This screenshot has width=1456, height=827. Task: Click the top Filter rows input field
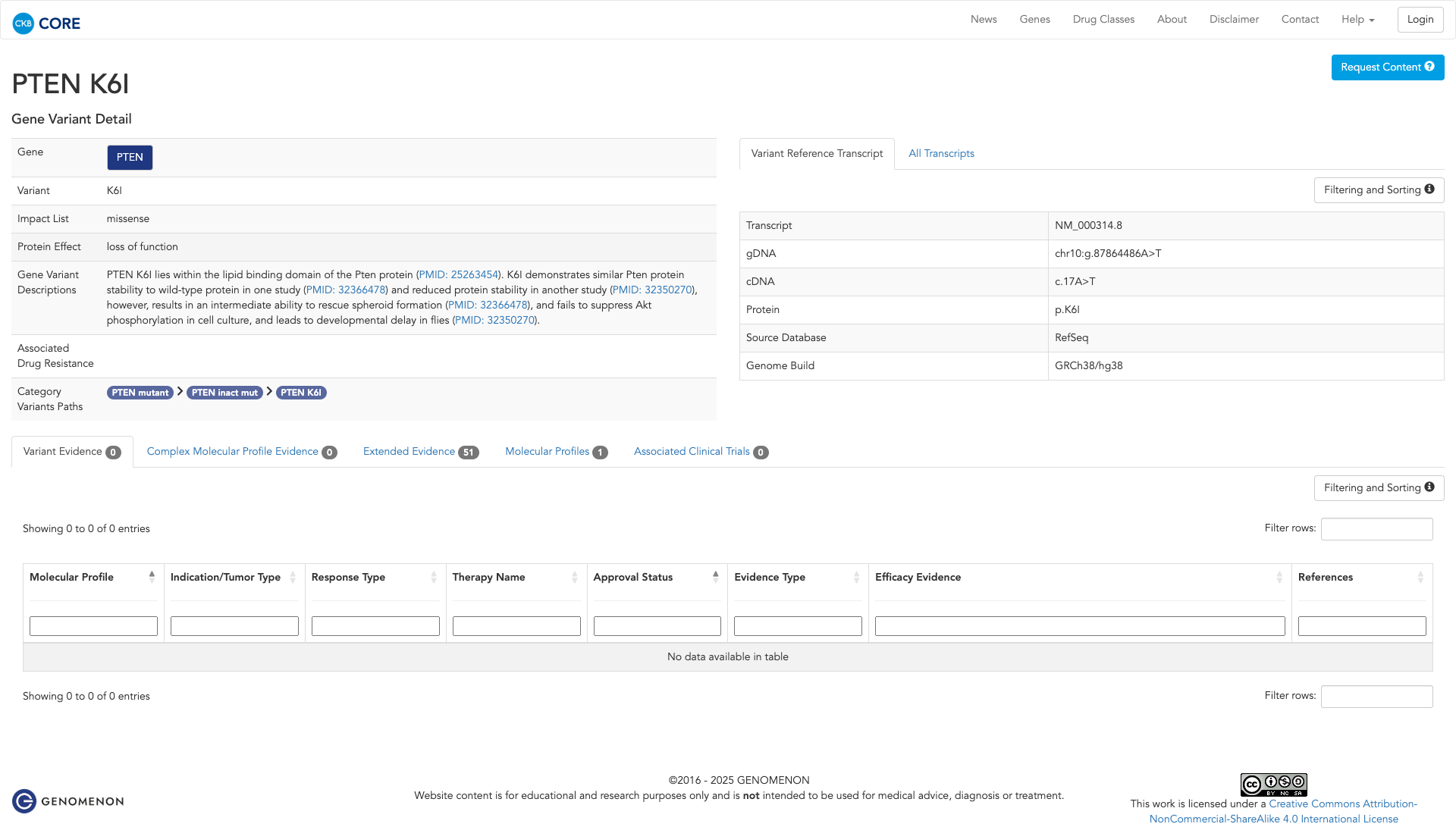pos(1376,529)
